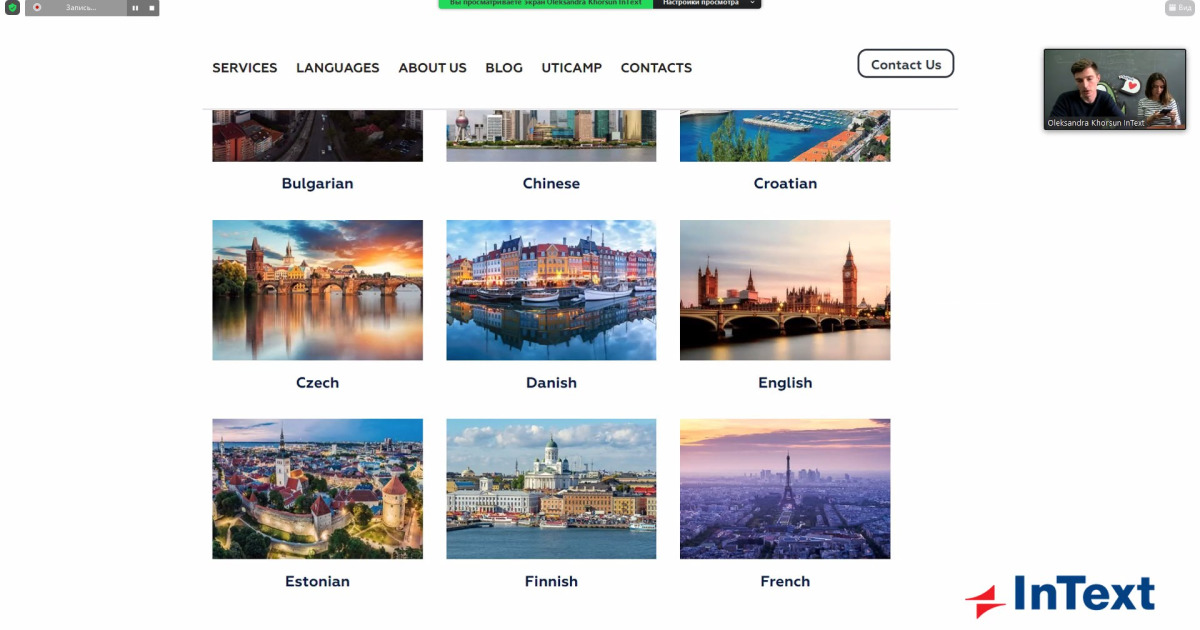1200x630 pixels.
Task: Pause the recording
Action: click(x=135, y=7)
